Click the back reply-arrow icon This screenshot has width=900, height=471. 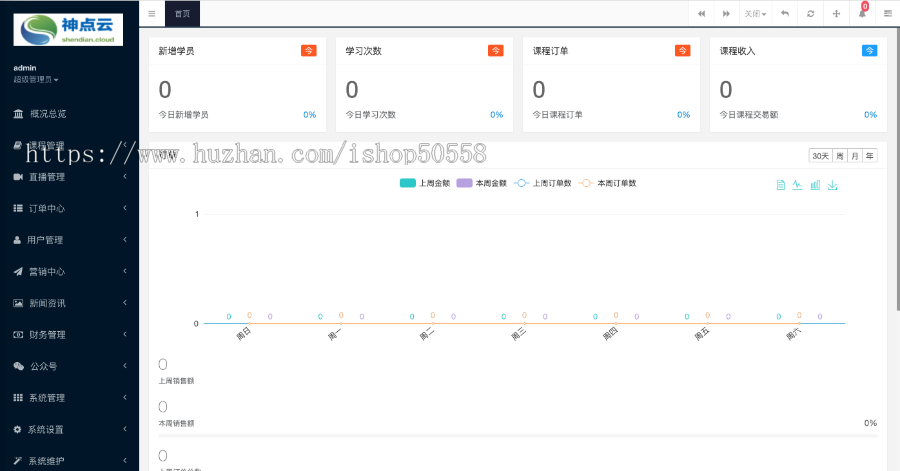[x=785, y=14]
